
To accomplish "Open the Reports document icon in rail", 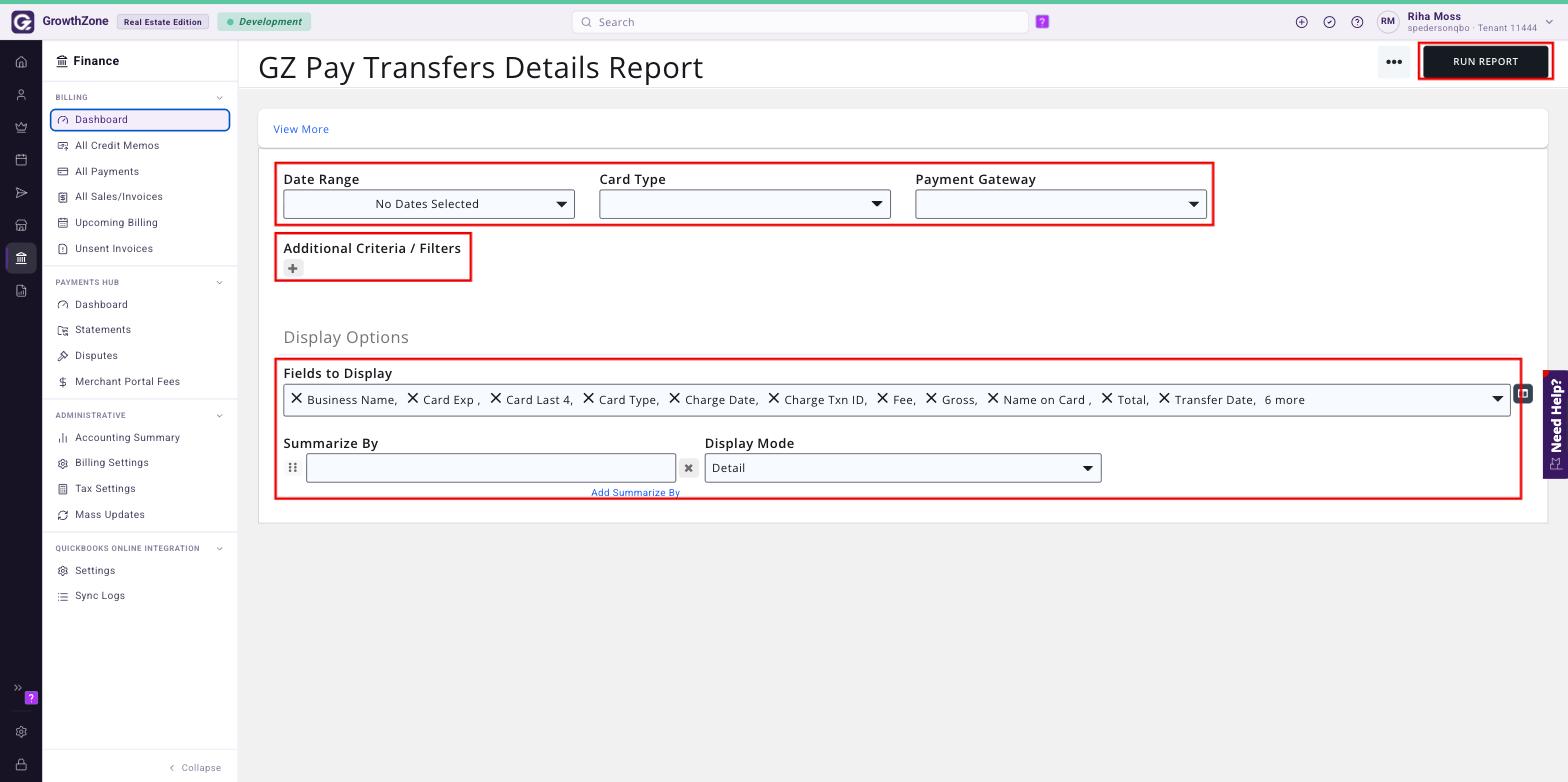I will click(x=21, y=291).
